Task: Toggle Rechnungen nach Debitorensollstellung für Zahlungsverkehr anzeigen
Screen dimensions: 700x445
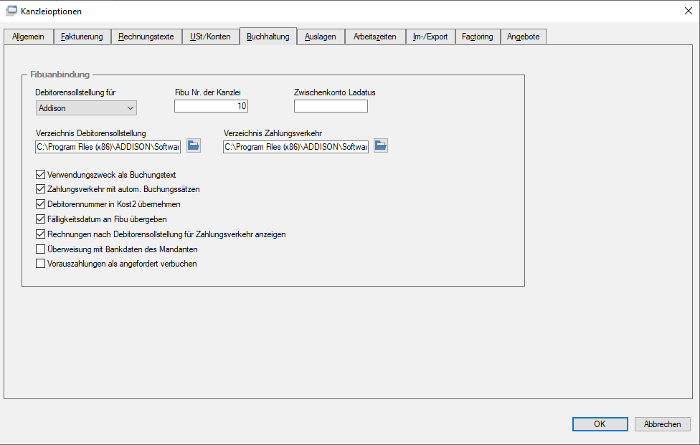Action: point(40,234)
